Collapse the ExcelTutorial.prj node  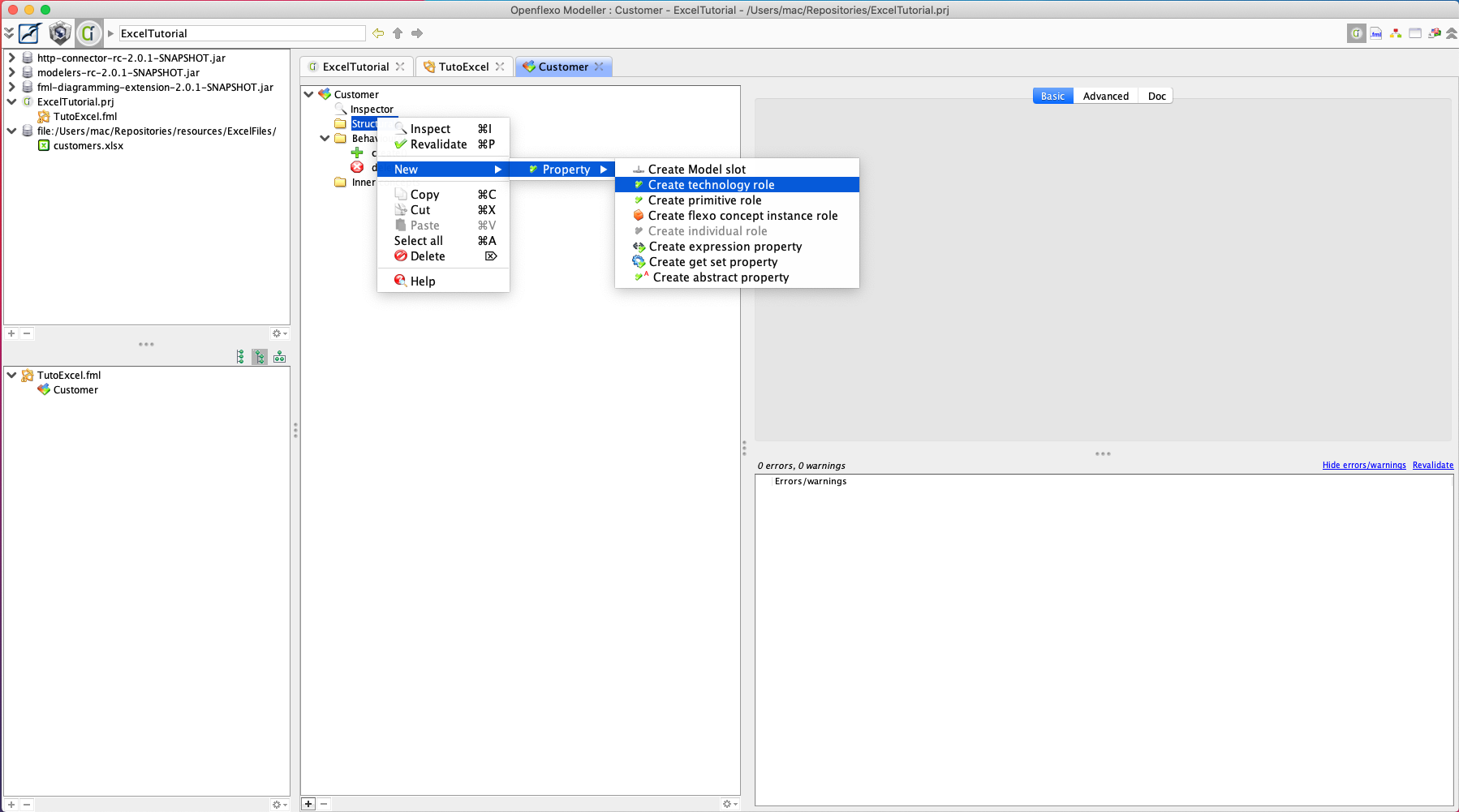pyautogui.click(x=11, y=101)
